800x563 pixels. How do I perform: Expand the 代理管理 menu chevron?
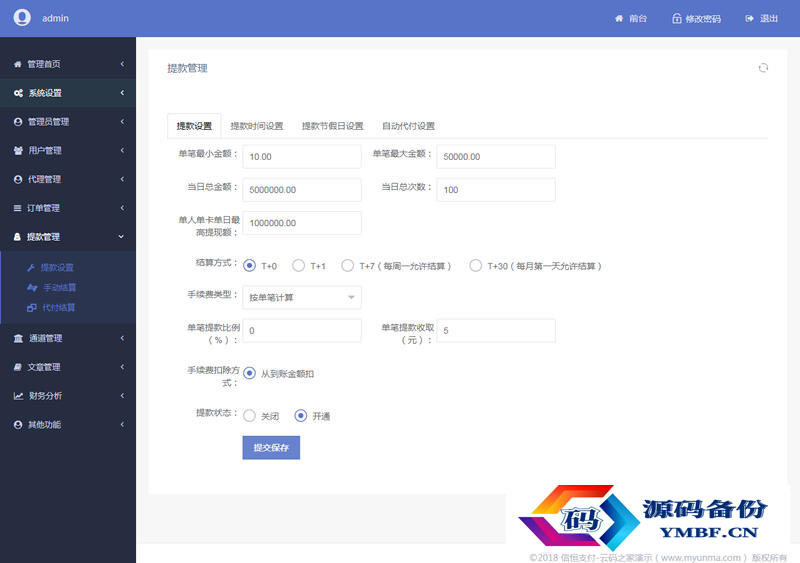(x=122, y=179)
